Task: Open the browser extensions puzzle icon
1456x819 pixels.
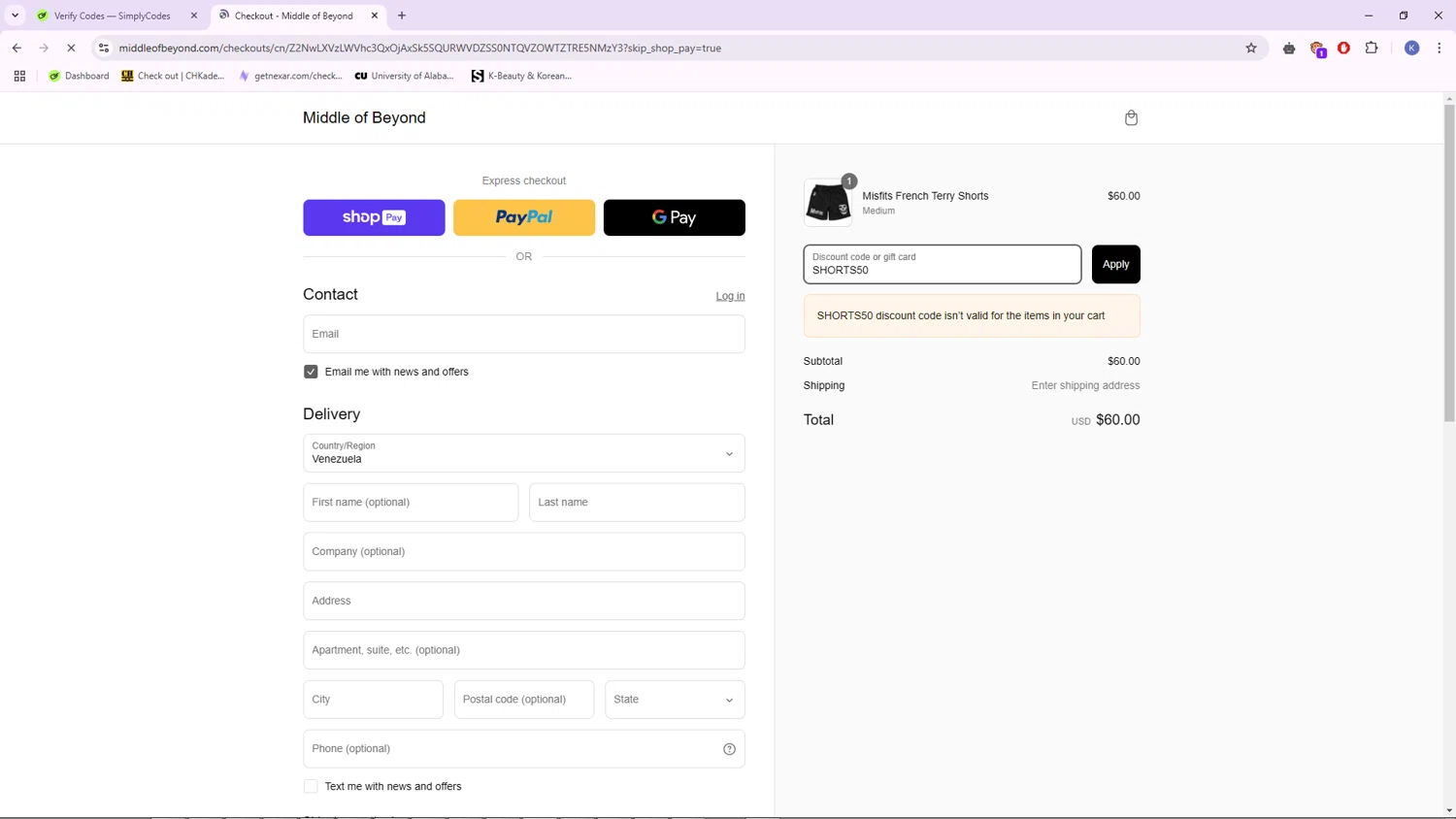Action: point(1372,48)
